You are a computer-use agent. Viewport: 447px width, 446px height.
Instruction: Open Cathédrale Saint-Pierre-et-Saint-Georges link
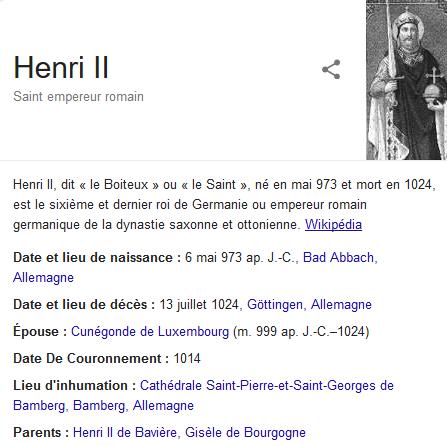(267, 386)
